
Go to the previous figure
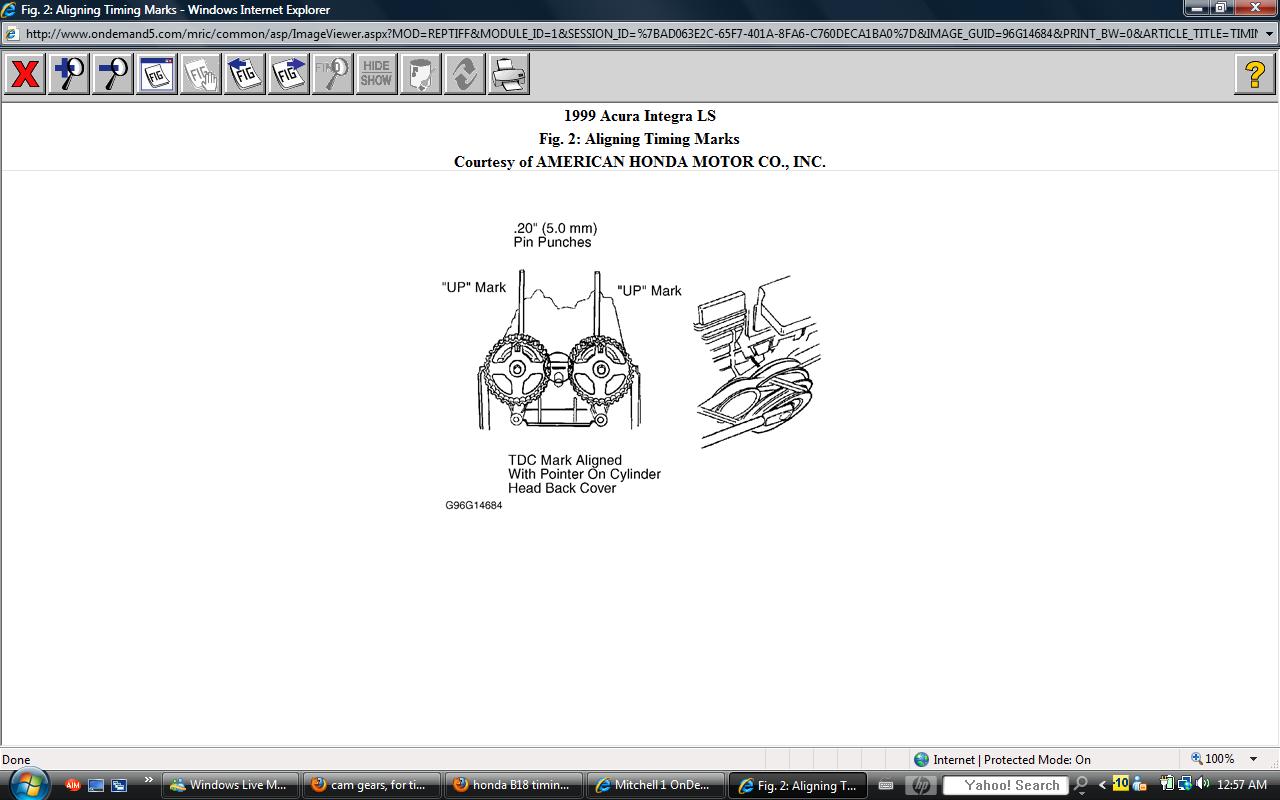pyautogui.click(x=245, y=74)
